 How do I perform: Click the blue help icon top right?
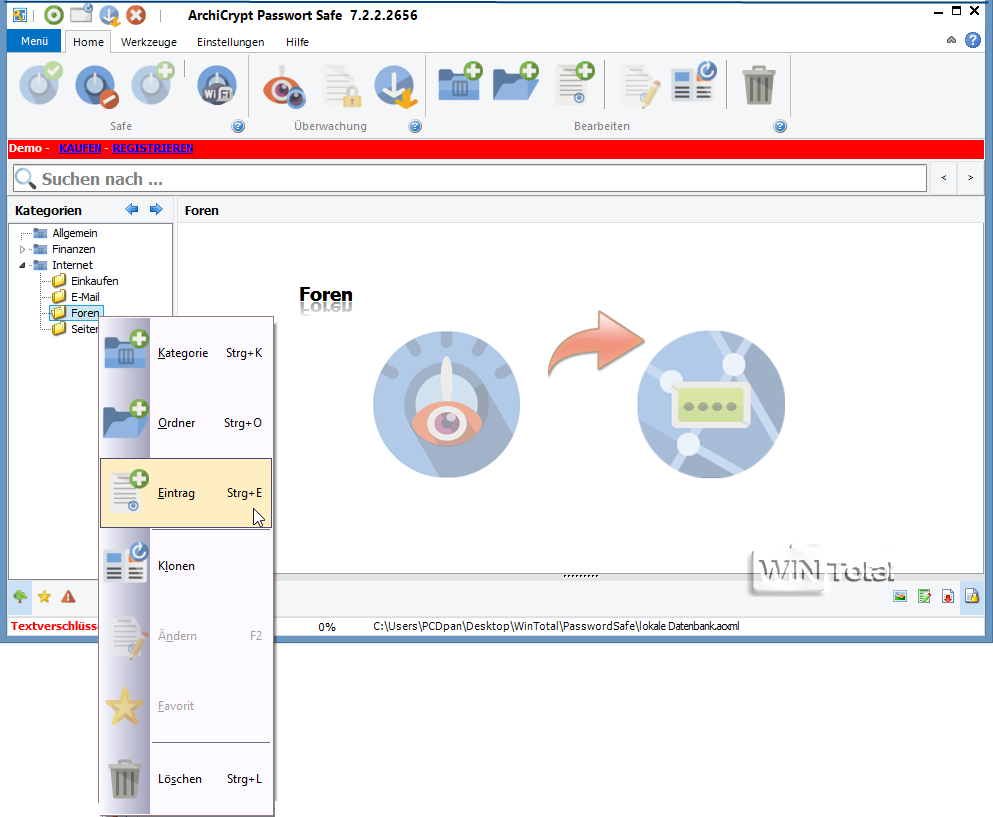(973, 40)
